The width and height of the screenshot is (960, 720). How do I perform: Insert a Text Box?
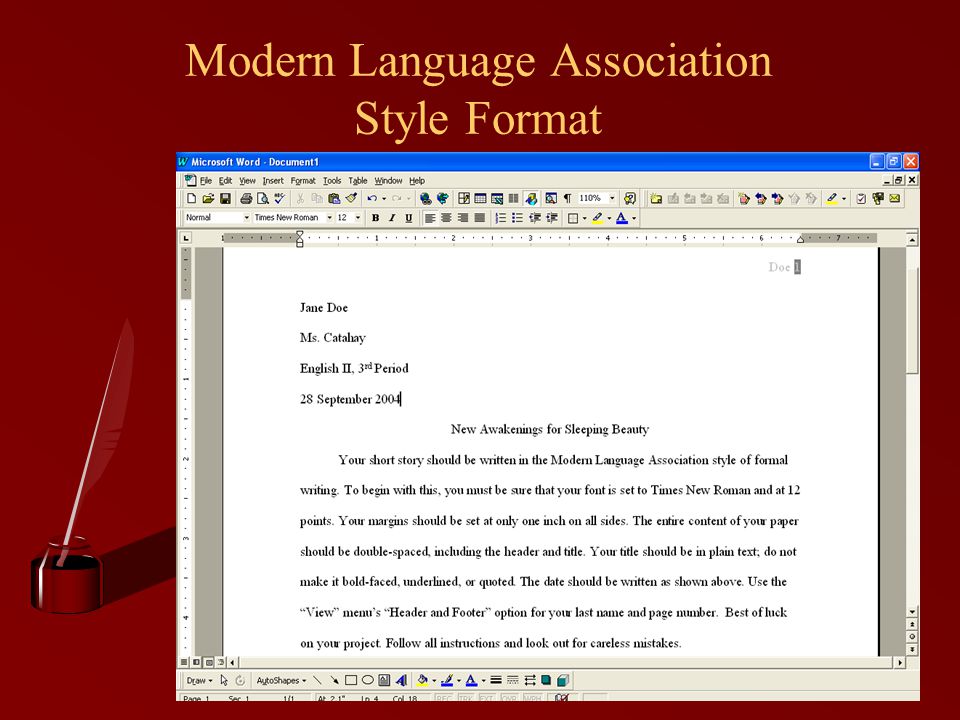coord(384,680)
